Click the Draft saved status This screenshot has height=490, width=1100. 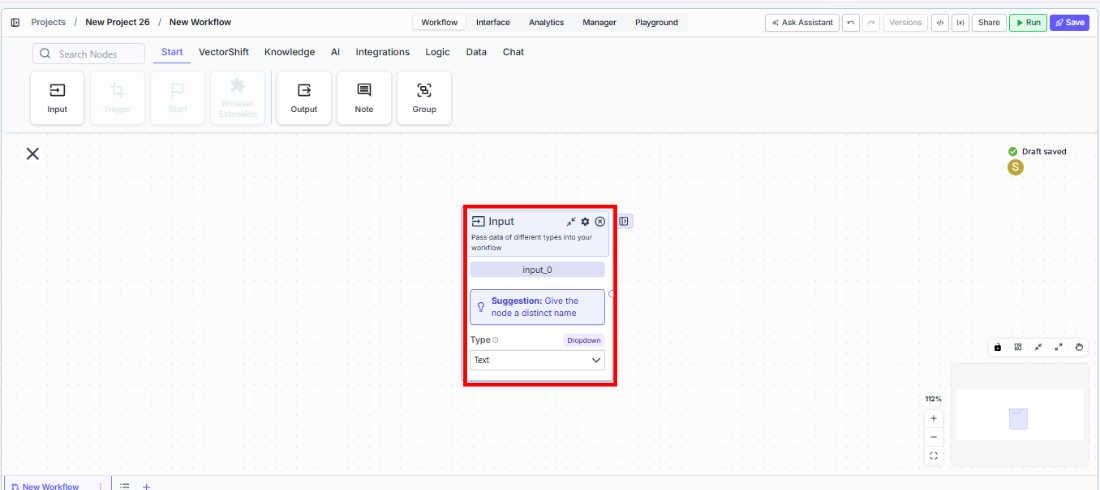pos(1037,151)
